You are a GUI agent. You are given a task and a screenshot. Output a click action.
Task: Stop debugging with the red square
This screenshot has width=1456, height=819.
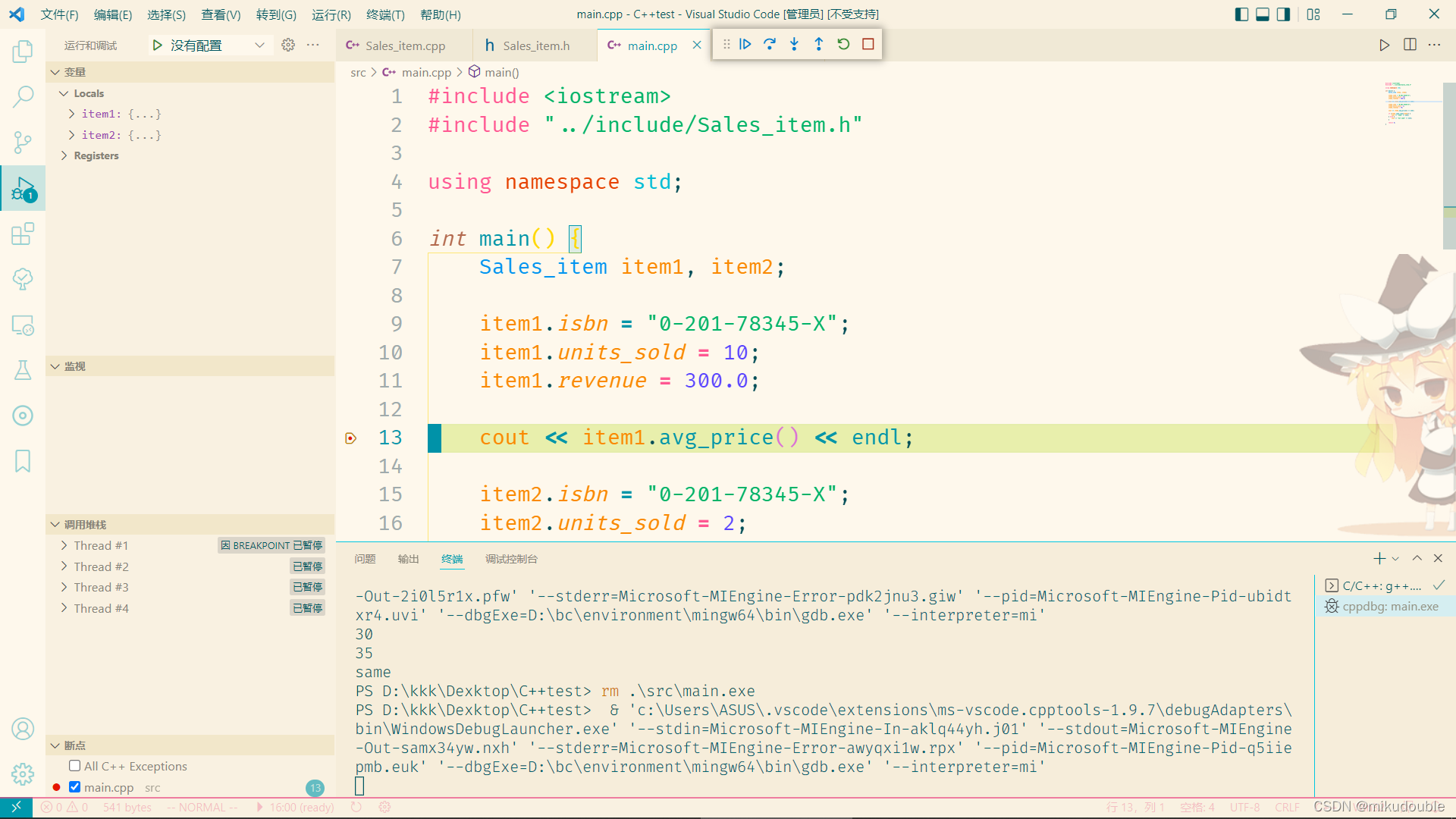click(868, 45)
